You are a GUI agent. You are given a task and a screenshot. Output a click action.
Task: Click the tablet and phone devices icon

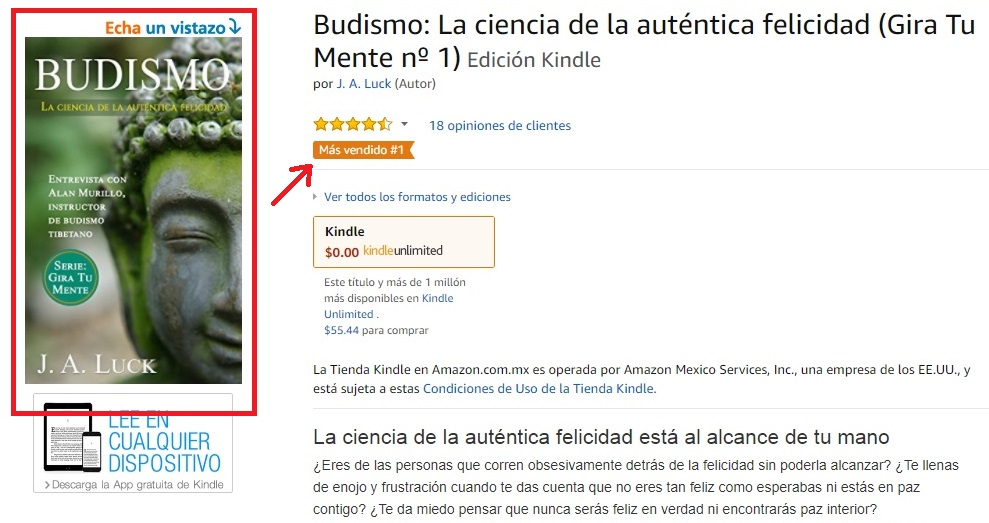(x=72, y=439)
